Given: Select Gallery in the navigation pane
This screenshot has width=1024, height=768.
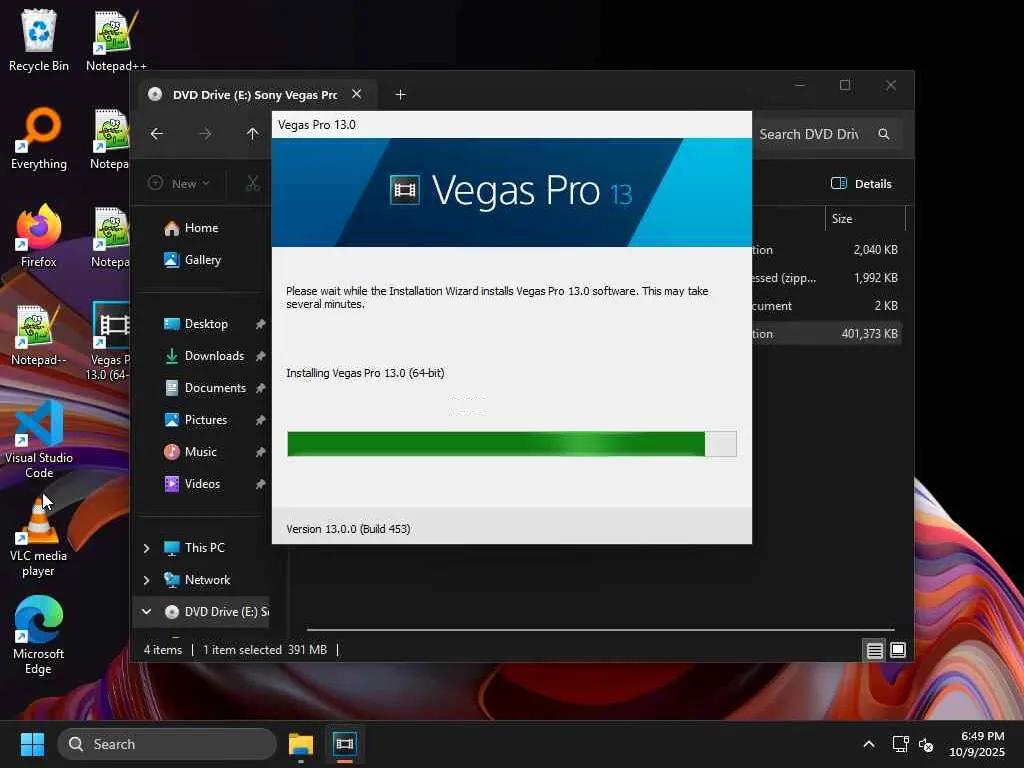Looking at the screenshot, I should pos(202,260).
